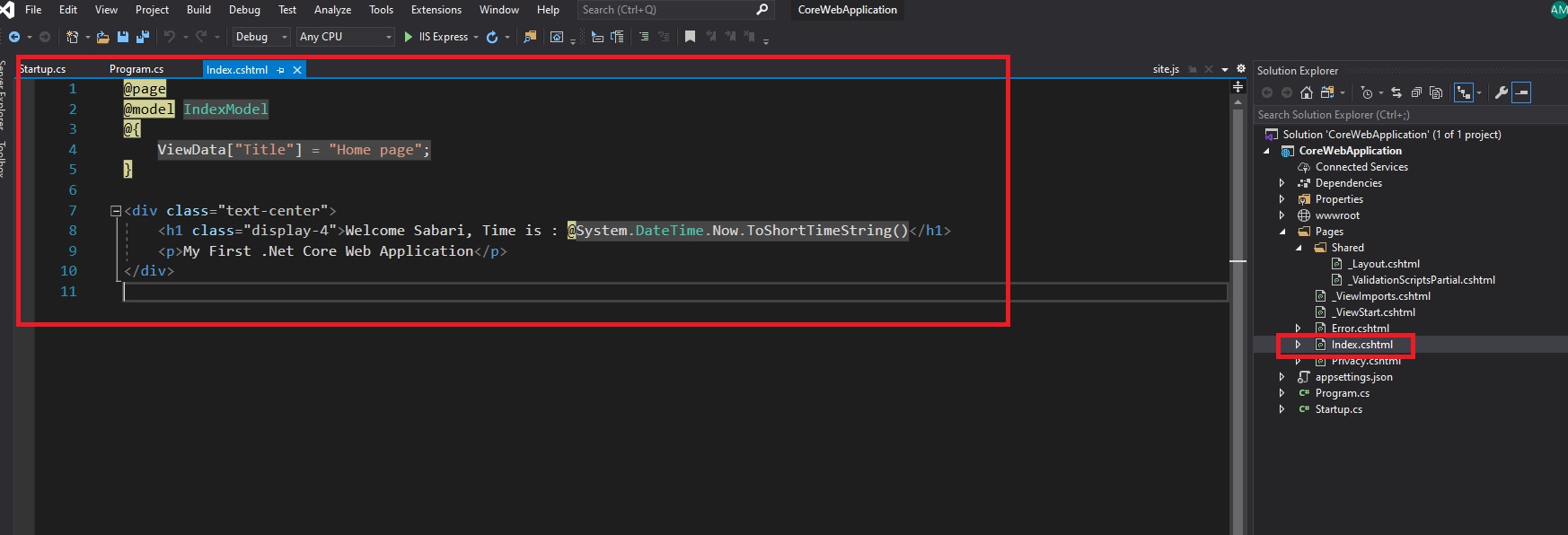Click the editor tab settings gear icon

tap(1241, 68)
